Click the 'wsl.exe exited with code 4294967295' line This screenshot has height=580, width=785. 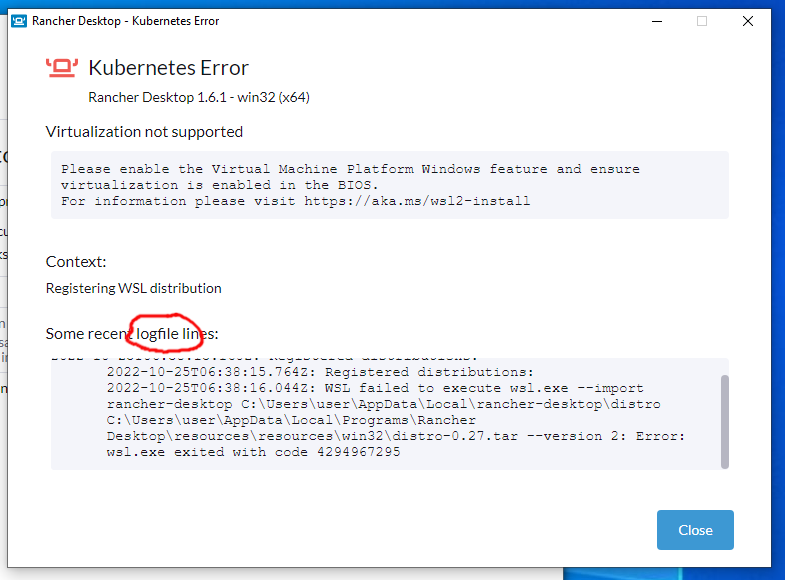[x=253, y=452]
